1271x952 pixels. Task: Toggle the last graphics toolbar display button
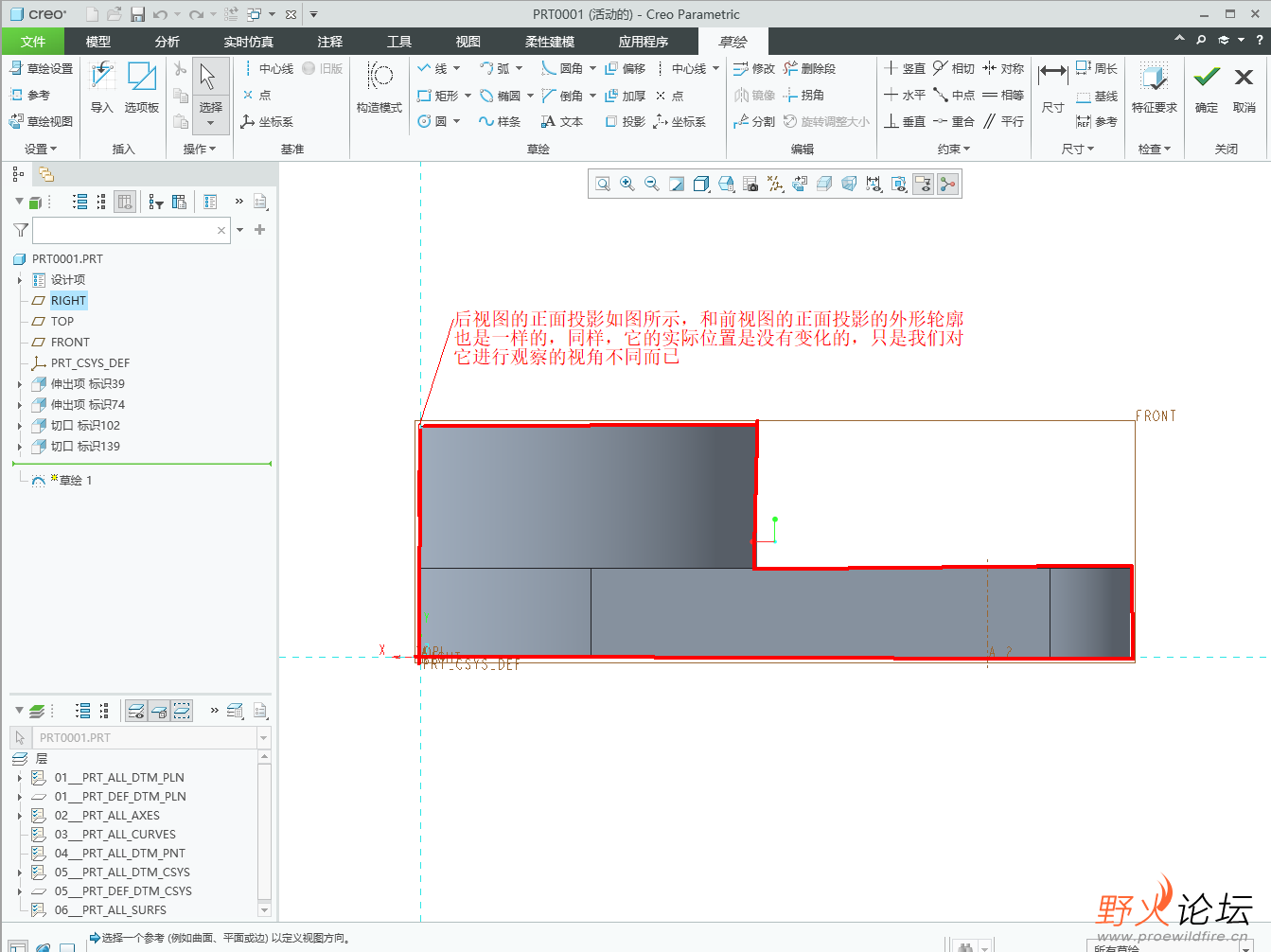[947, 184]
